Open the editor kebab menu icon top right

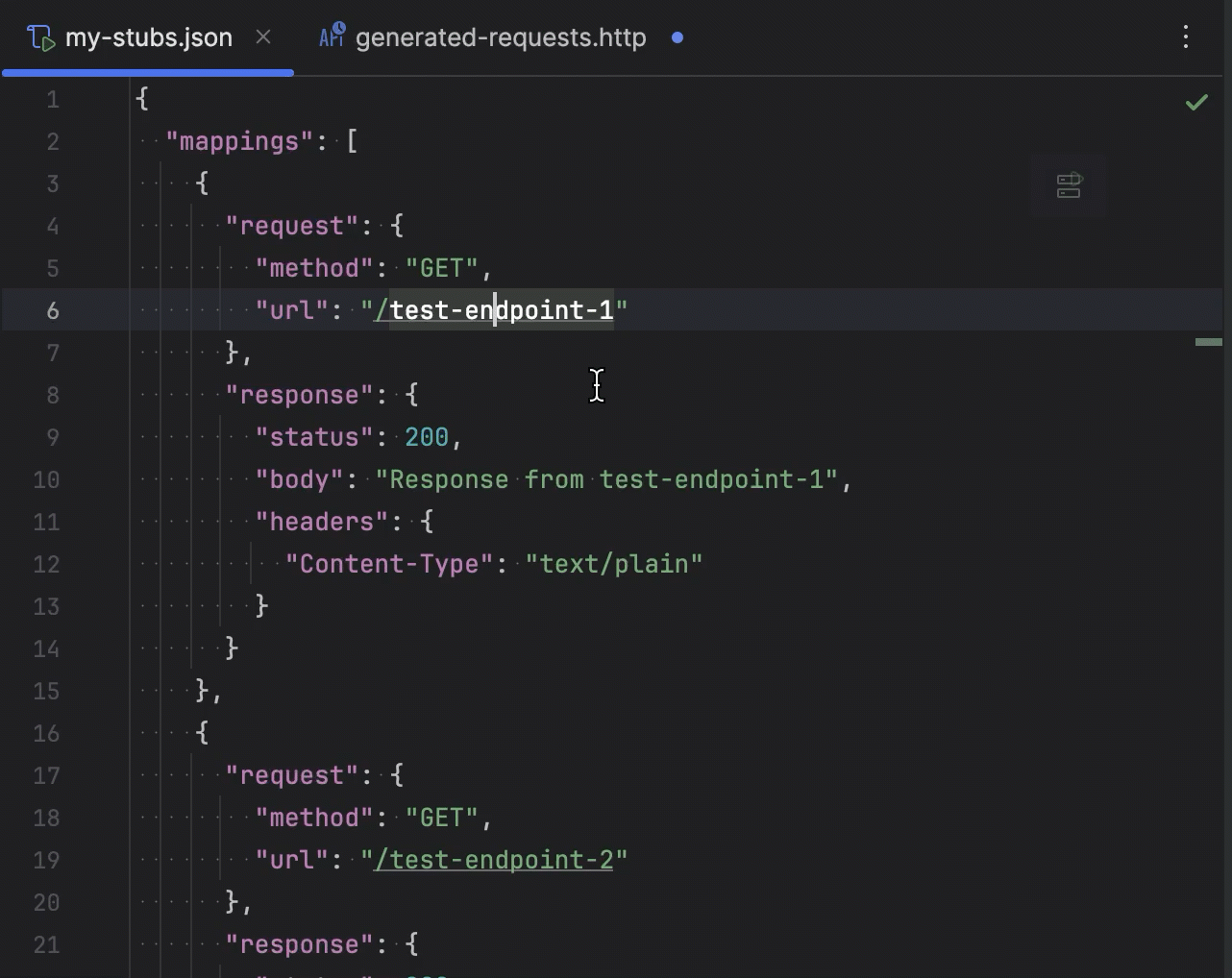1186,37
